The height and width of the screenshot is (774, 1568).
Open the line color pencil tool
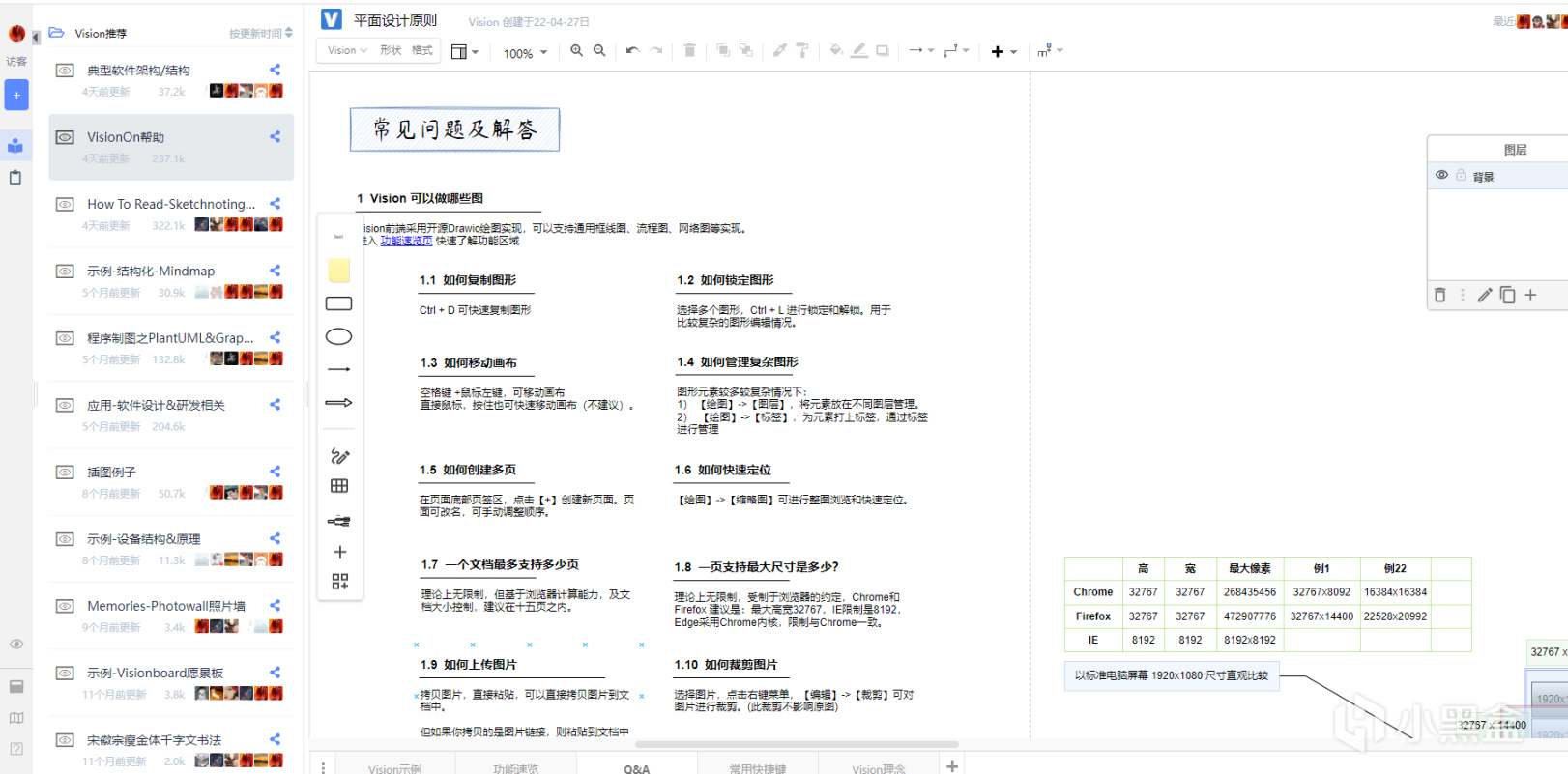pyautogui.click(x=858, y=51)
